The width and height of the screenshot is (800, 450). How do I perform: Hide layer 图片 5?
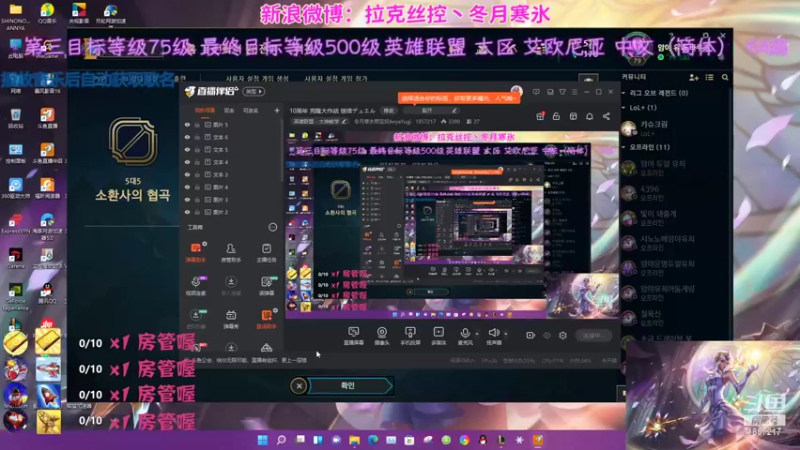(187, 124)
